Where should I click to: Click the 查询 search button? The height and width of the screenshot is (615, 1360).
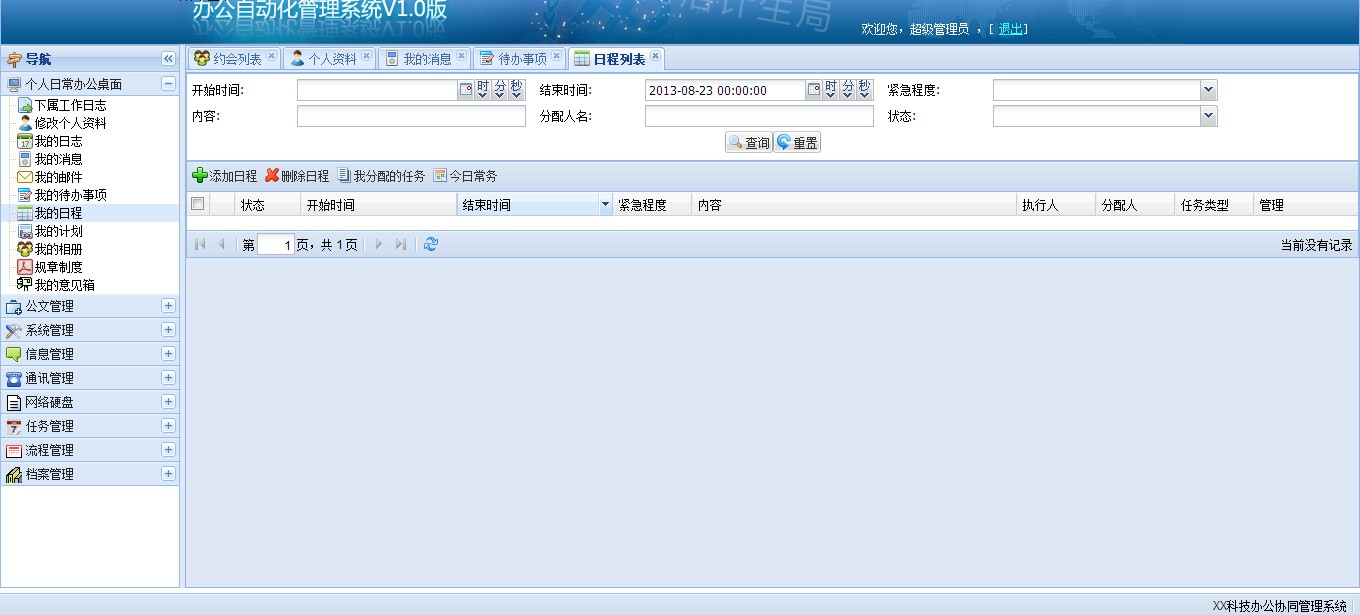coord(747,141)
